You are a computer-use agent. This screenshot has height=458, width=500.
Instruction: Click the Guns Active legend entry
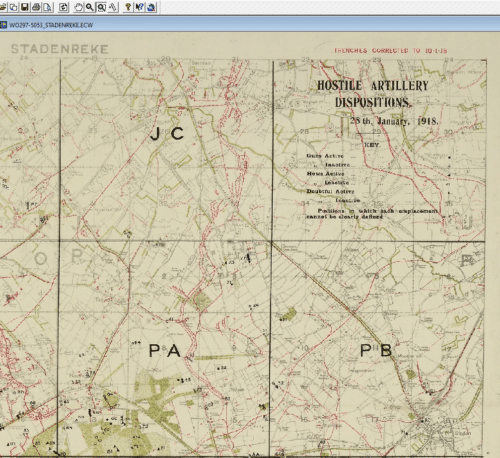(325, 156)
